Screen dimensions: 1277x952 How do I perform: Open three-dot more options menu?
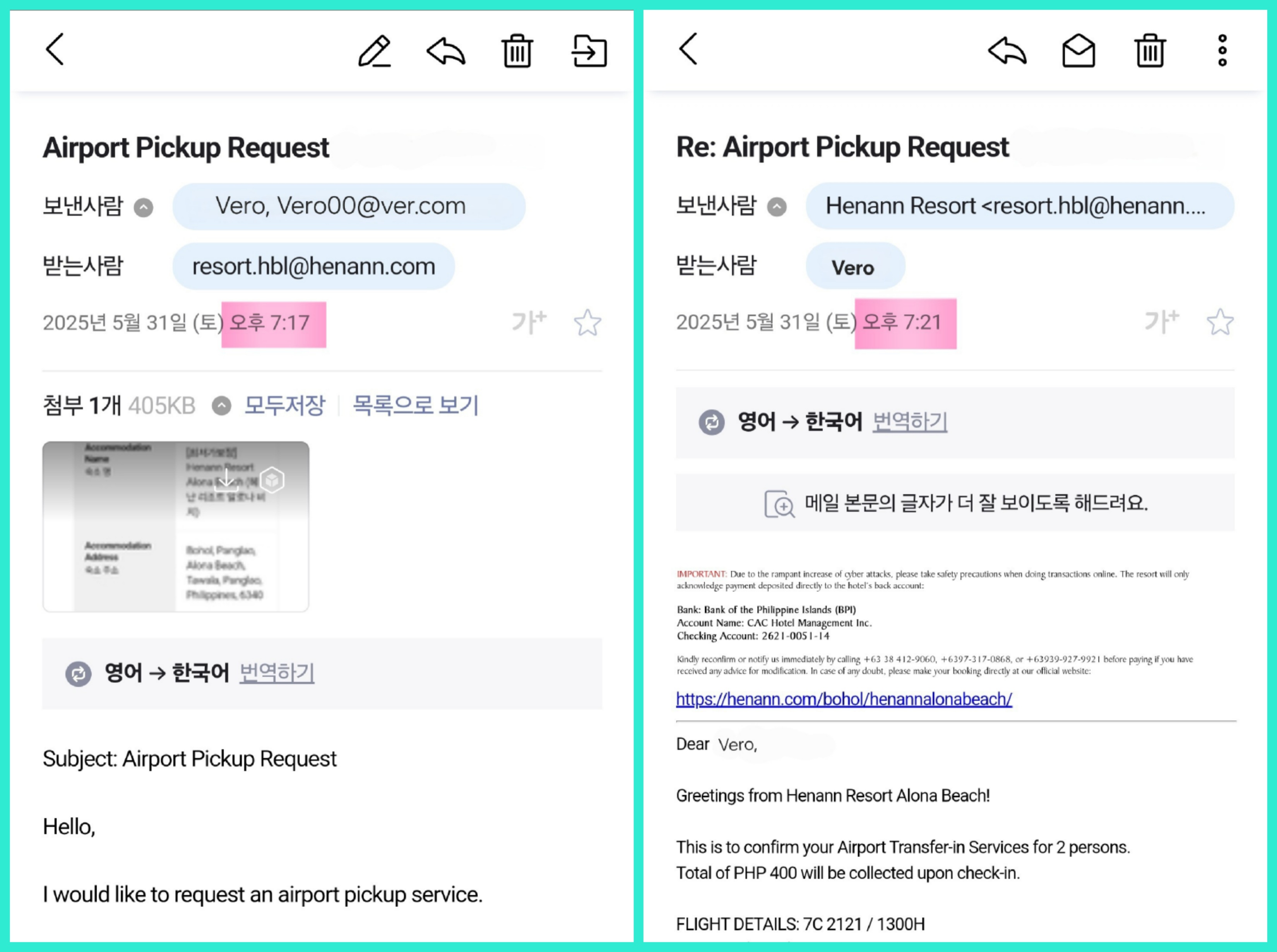1222,51
